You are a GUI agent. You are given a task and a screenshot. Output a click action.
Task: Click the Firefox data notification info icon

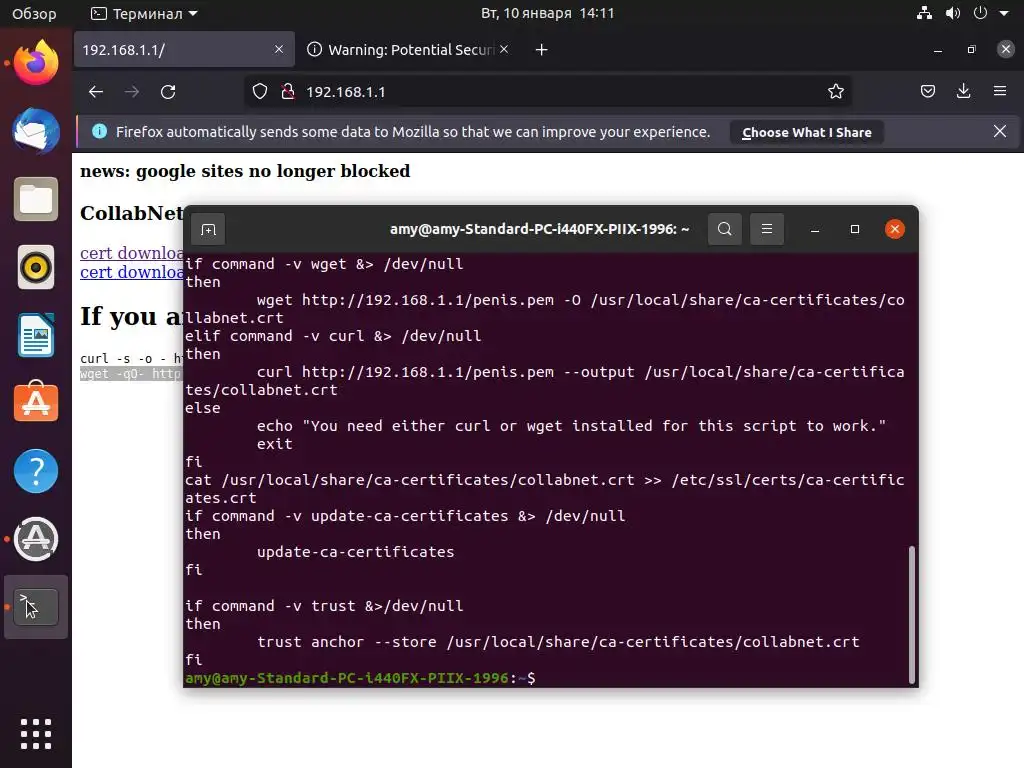click(x=99, y=131)
